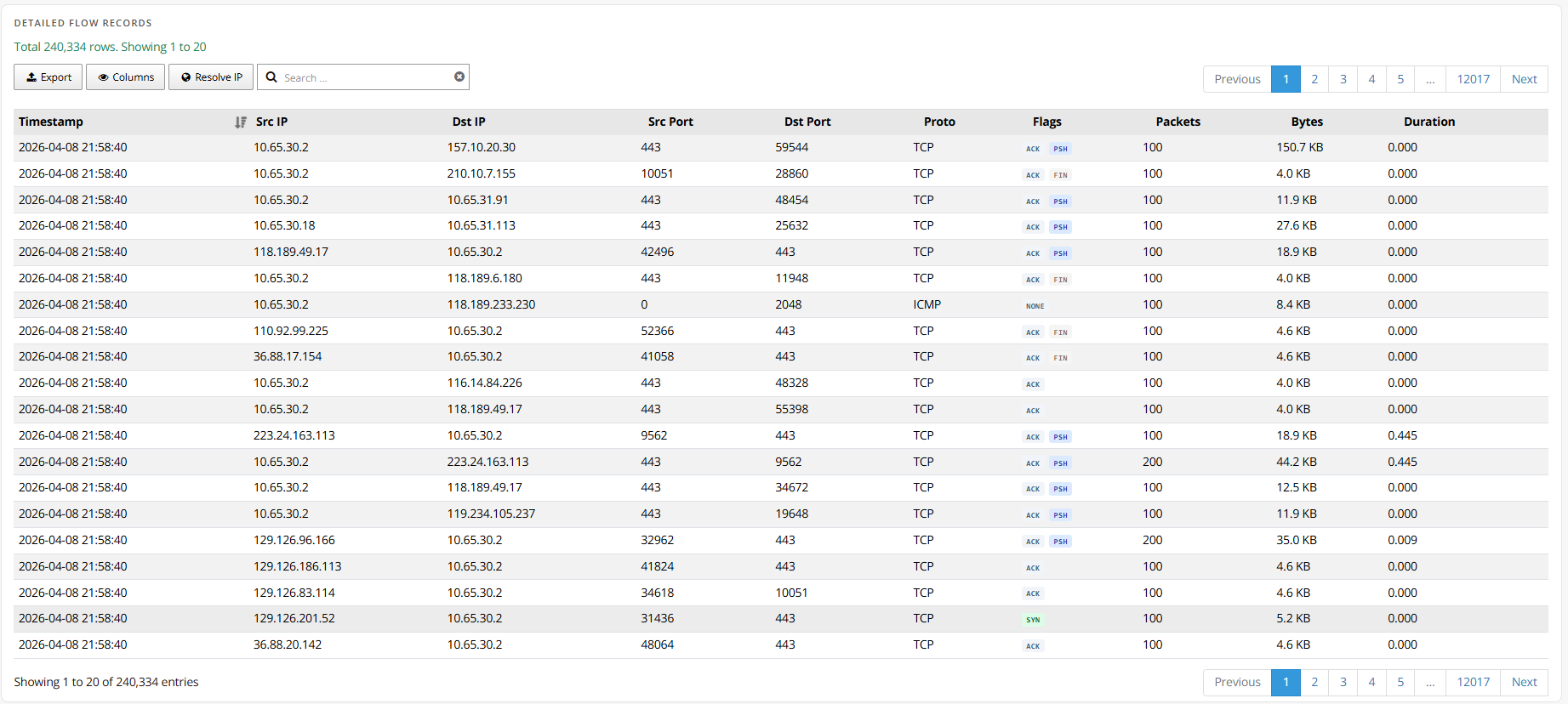The height and width of the screenshot is (704, 1568).
Task: Toggle the Timestamp column sort icon
Action: (241, 122)
